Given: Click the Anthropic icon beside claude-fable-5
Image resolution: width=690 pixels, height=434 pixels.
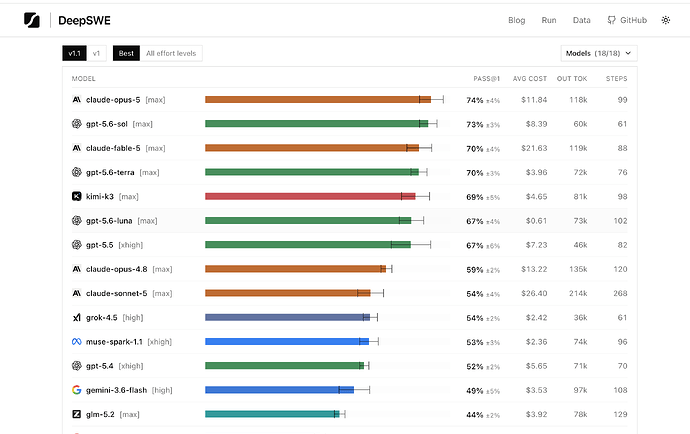Looking at the screenshot, I should 77,148.
